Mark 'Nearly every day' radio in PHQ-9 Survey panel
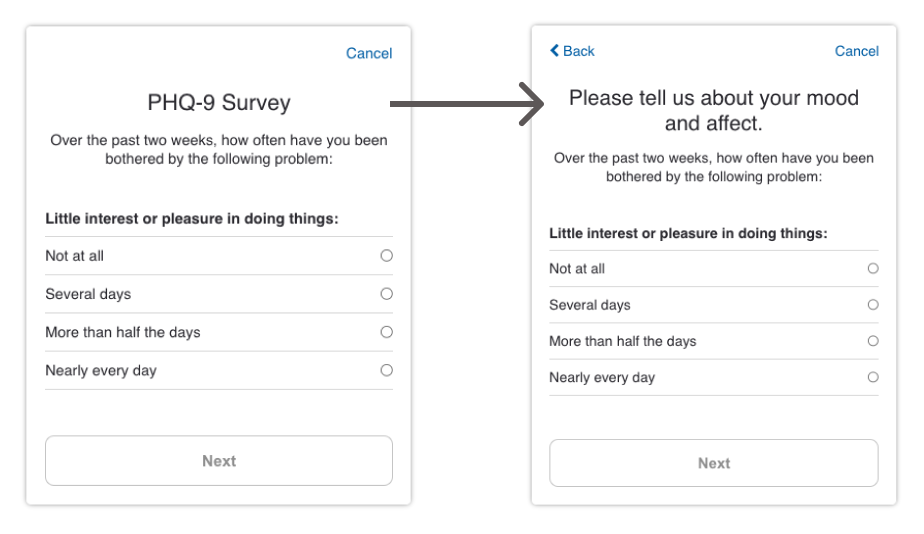Screen dimensions: 924x534 pyautogui.click(x=386, y=370)
